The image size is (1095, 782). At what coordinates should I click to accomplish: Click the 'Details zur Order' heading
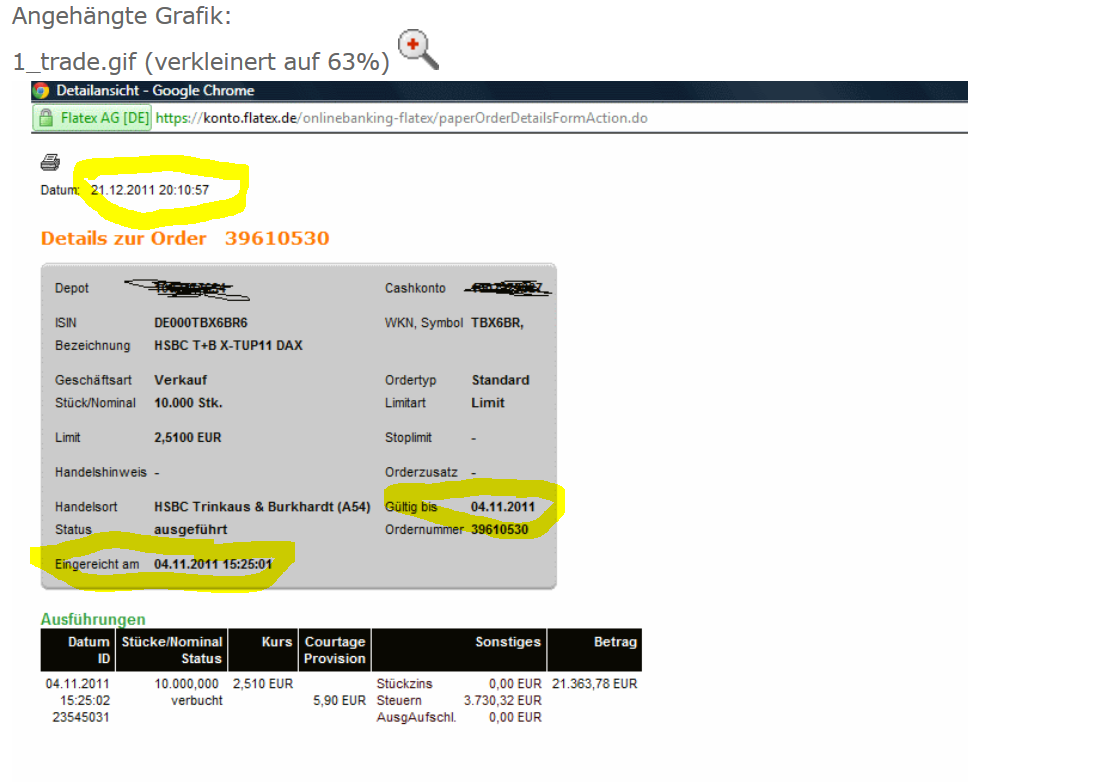click(124, 239)
